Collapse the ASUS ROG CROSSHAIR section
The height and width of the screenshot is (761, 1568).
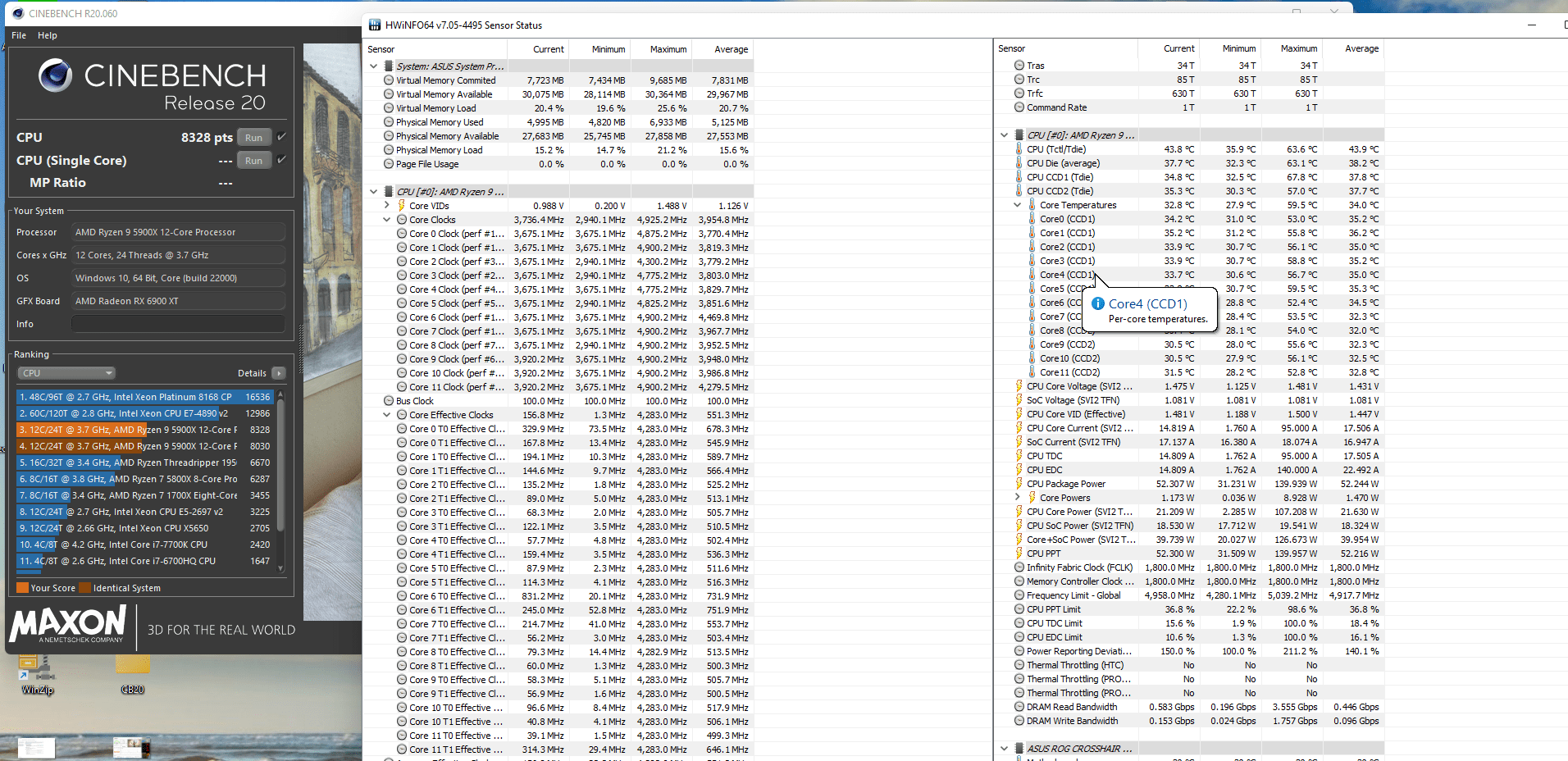tap(1005, 749)
